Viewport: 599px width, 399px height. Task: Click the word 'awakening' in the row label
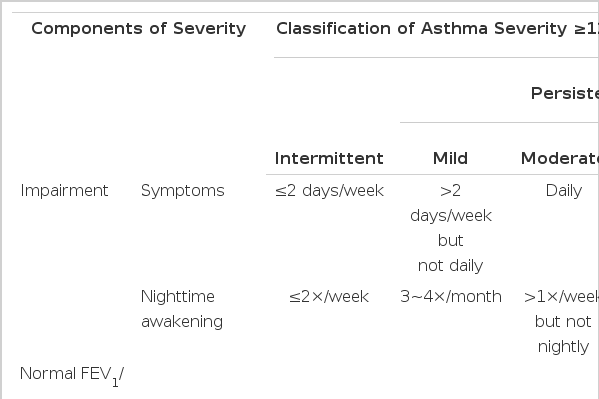(182, 321)
